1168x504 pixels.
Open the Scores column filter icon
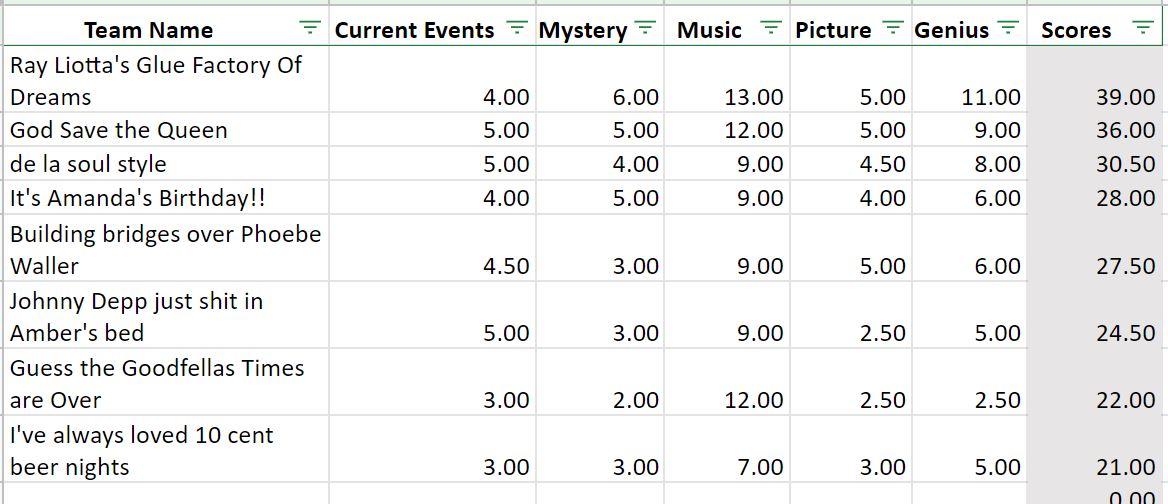tap(1141, 29)
